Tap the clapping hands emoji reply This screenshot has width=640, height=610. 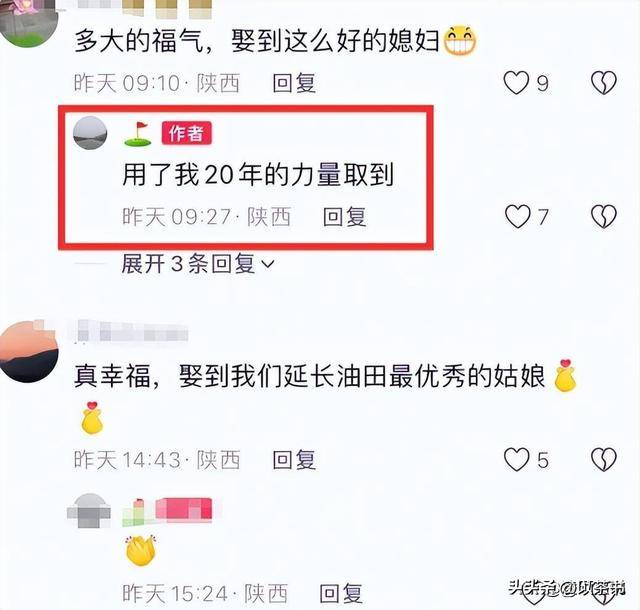coord(141,550)
